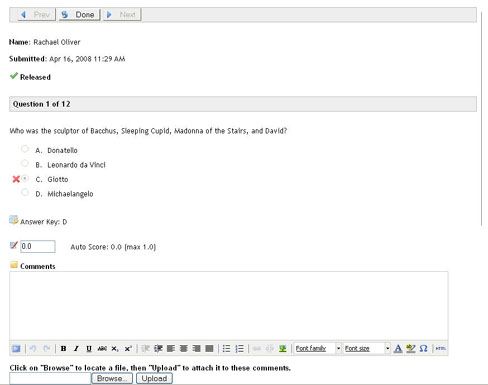Click the undo icon in editor toolbar
The height and width of the screenshot is (385, 488).
[x=33, y=349]
